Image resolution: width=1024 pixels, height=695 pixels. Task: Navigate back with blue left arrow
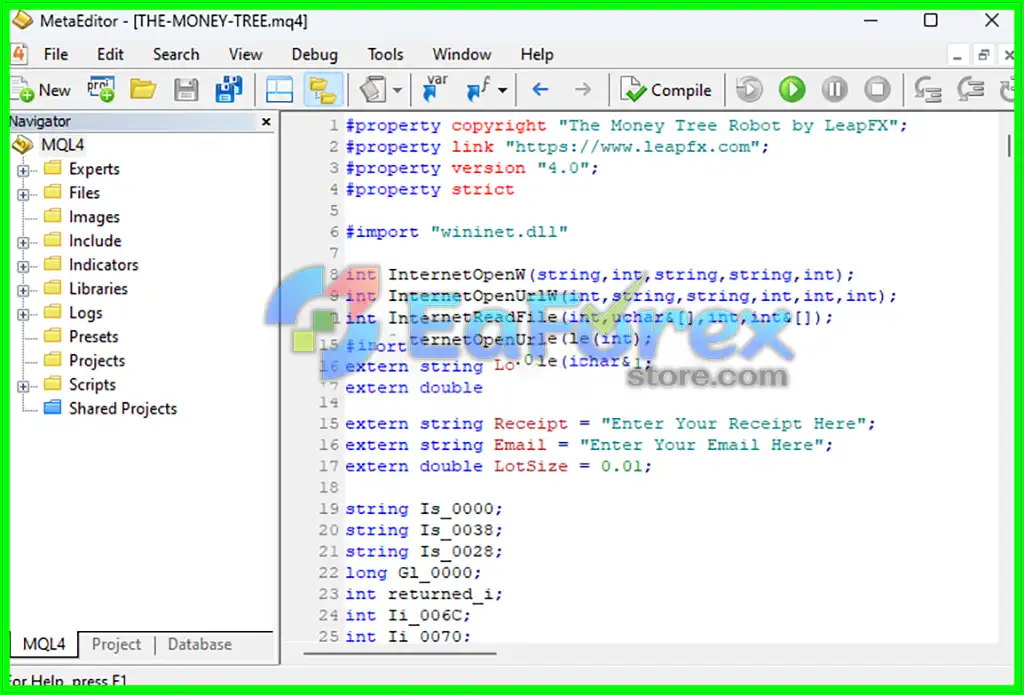pos(540,89)
